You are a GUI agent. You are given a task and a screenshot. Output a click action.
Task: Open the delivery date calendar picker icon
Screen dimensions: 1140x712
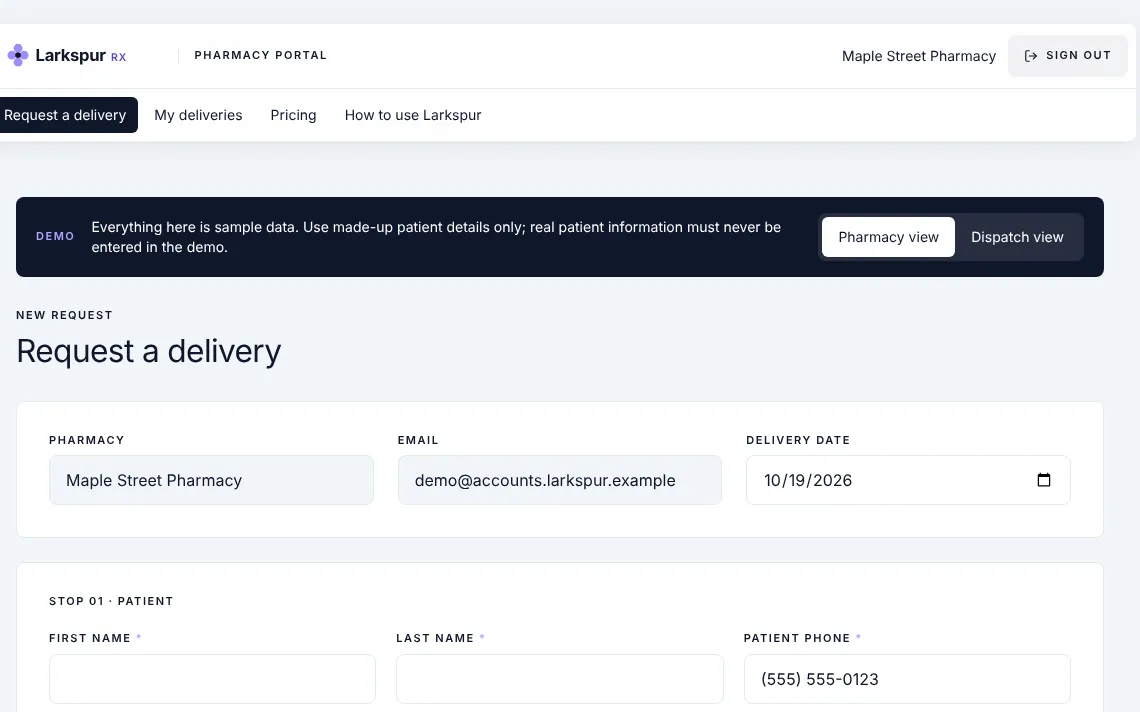pyautogui.click(x=1043, y=480)
